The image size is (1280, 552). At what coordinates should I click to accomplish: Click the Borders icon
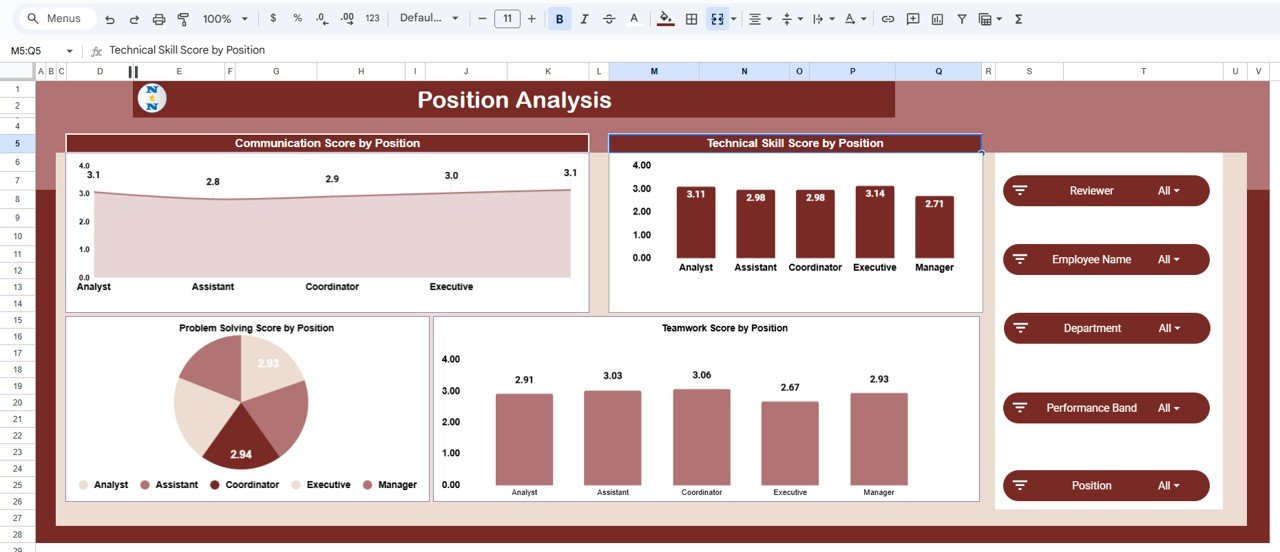[691, 19]
